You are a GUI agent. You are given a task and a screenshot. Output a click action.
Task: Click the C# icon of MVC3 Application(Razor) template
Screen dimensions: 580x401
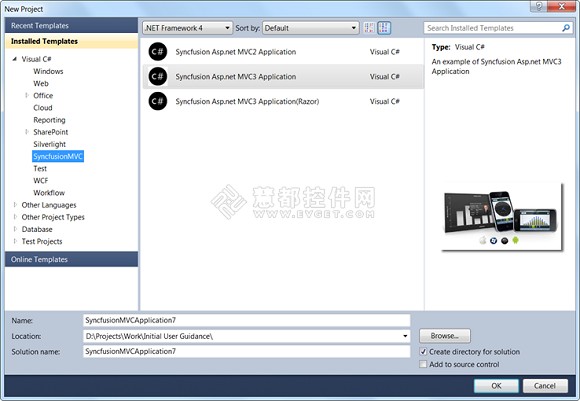[x=158, y=101]
